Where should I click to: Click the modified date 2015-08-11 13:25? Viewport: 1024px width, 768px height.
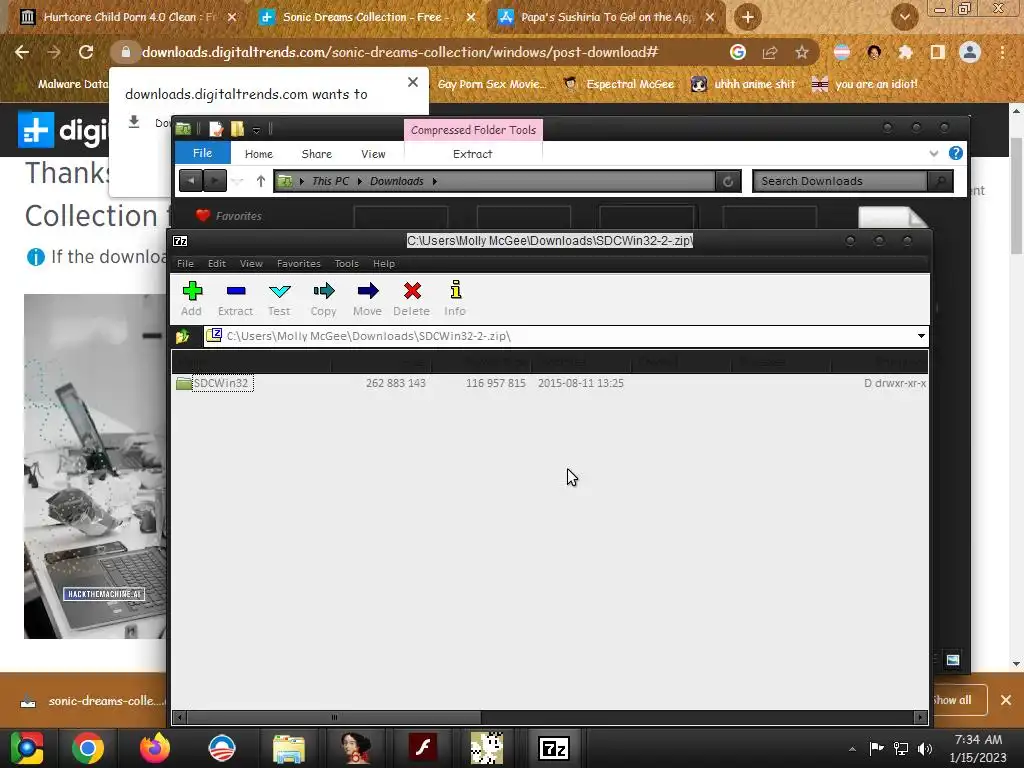[581, 383]
